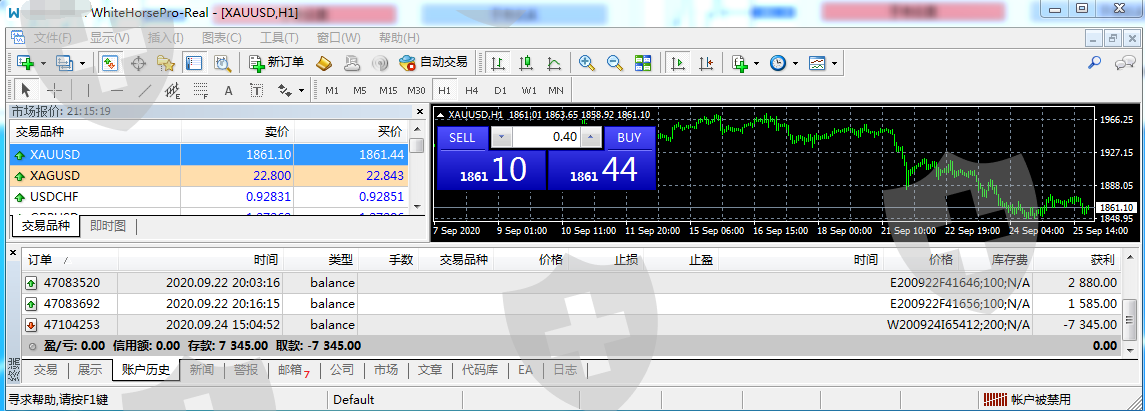Choose the Fibonacci retracement drawing tool
This screenshot has height=411, width=1145.
tap(199, 90)
